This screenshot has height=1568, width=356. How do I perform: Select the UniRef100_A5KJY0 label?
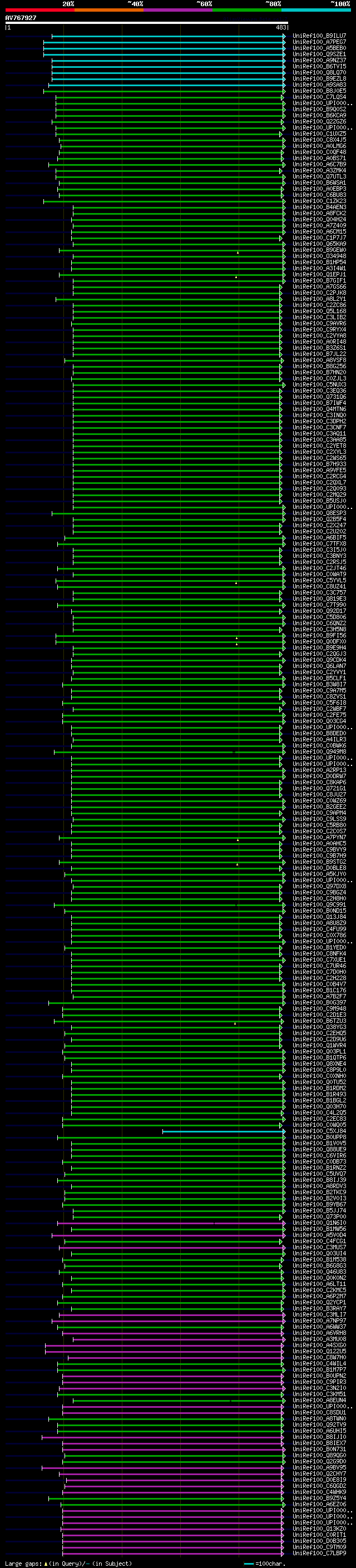click(x=319, y=874)
